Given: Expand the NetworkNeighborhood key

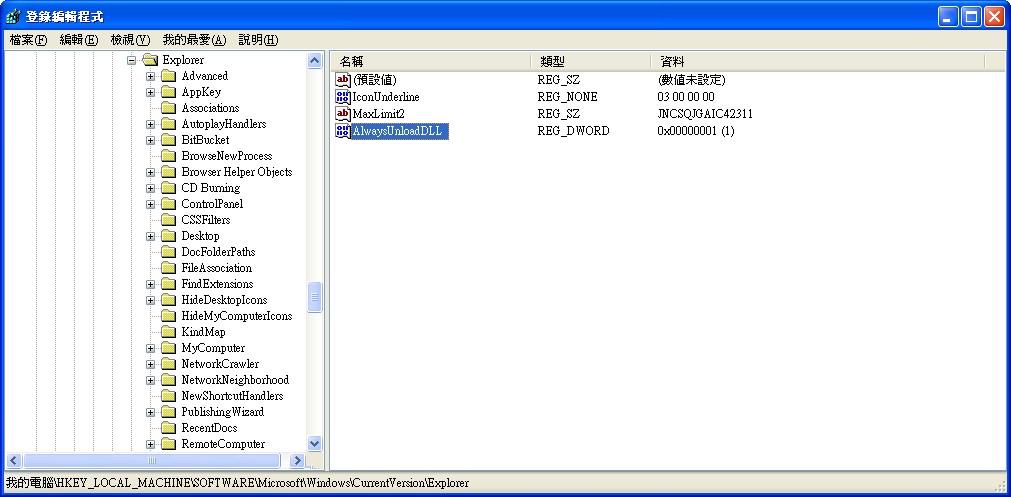Looking at the screenshot, I should tap(150, 380).
